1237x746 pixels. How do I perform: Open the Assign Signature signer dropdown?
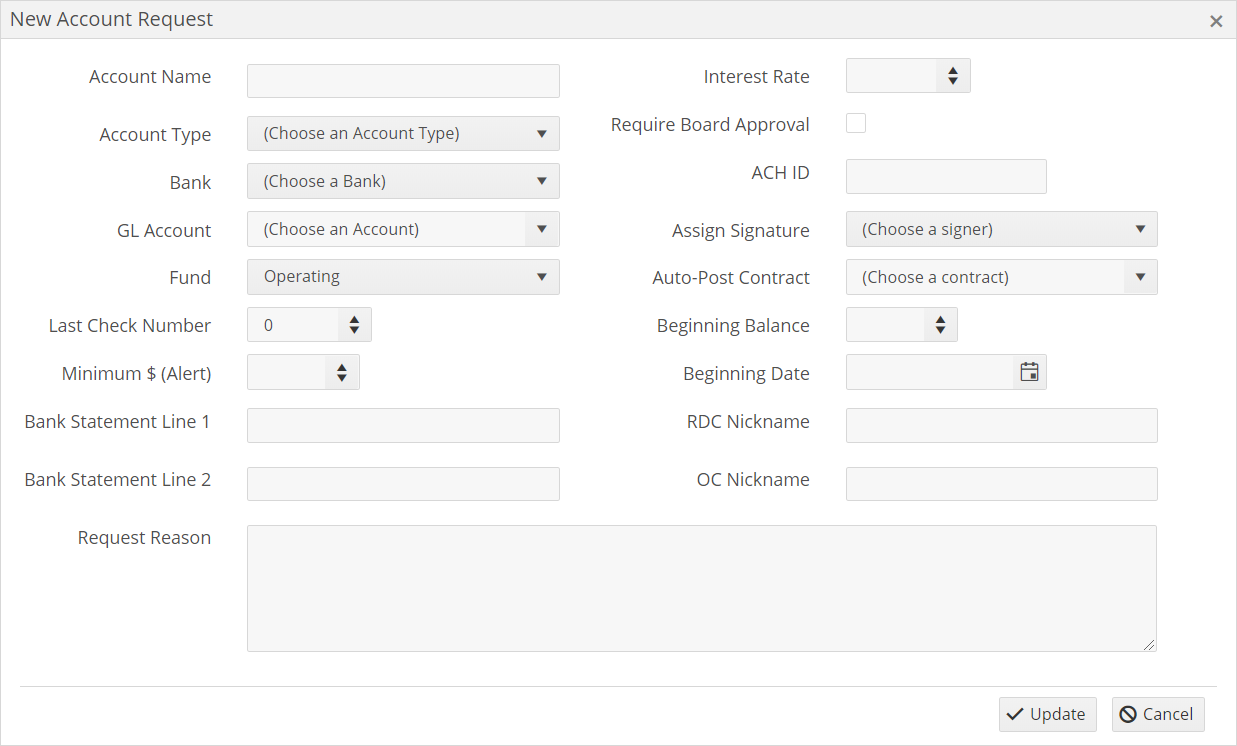[1001, 230]
